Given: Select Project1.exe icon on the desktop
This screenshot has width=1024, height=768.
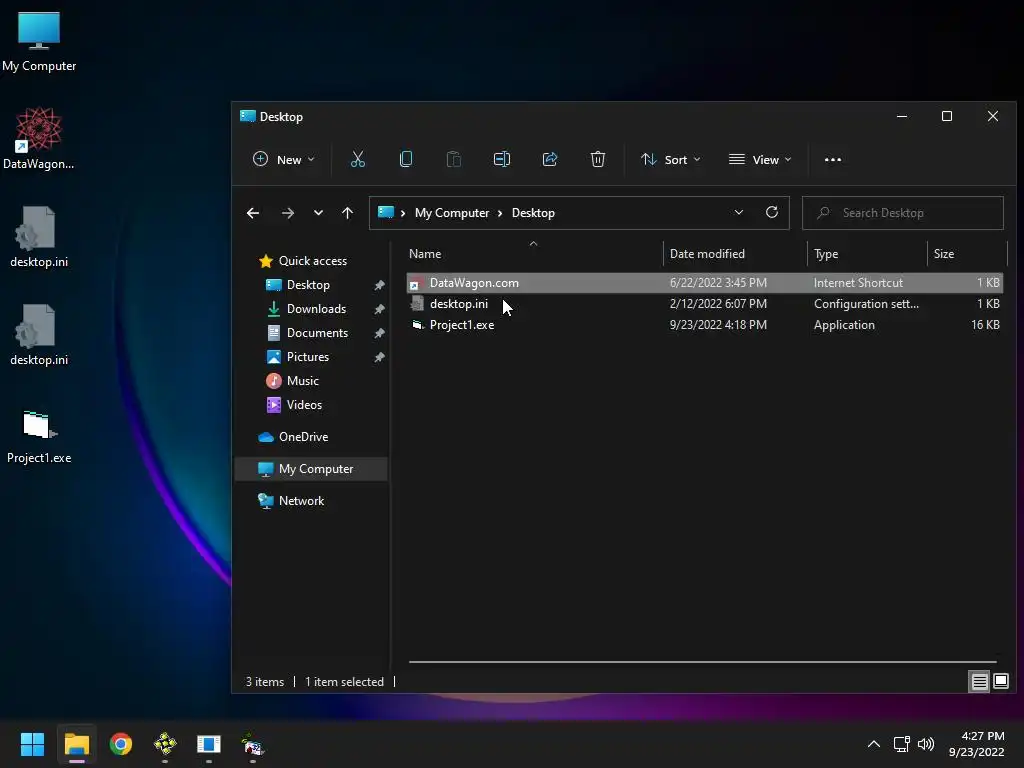Looking at the screenshot, I should 39,436.
